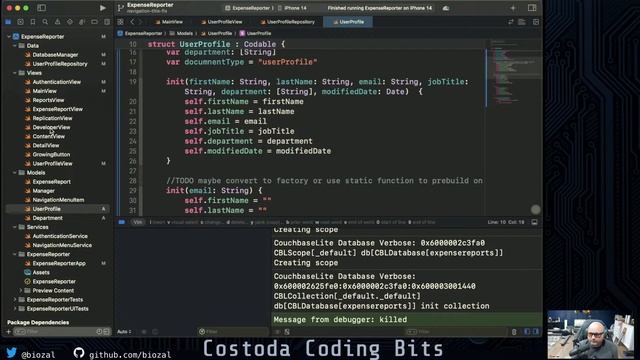Screen dimensions: 640x360
Task: Run the project with the play button
Action: (102, 8)
